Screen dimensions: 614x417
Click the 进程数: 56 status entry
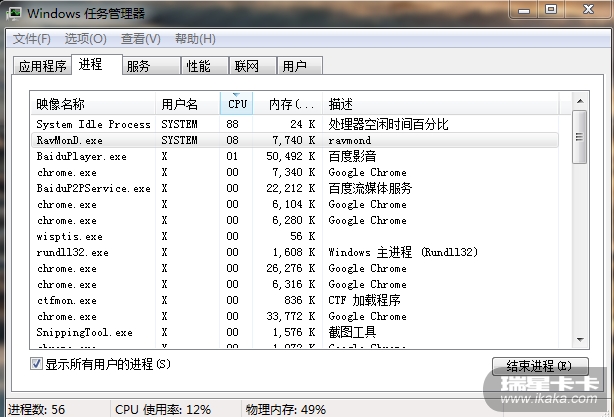36,410
